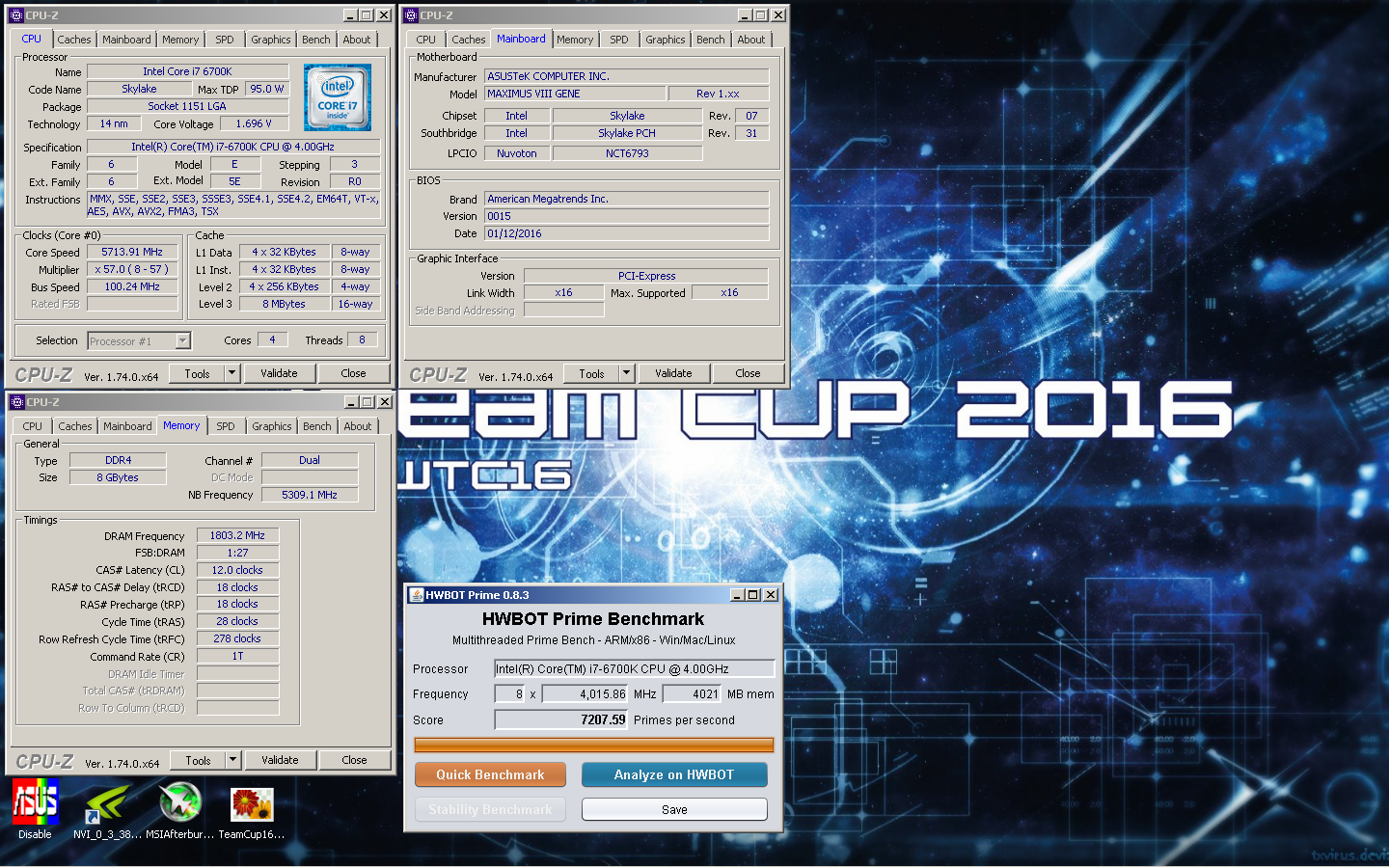
Task: Click the 4,015.86 MHz frequency field
Action: [x=586, y=693]
